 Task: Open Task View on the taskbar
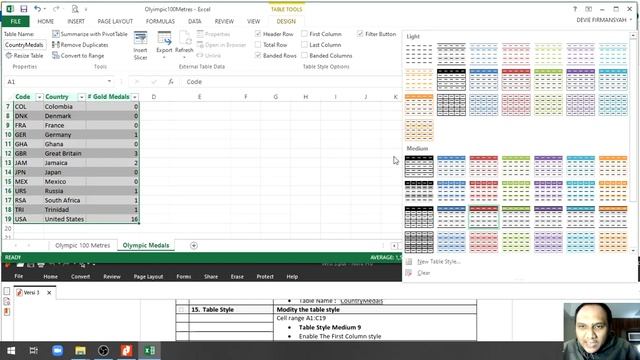tap(34, 351)
